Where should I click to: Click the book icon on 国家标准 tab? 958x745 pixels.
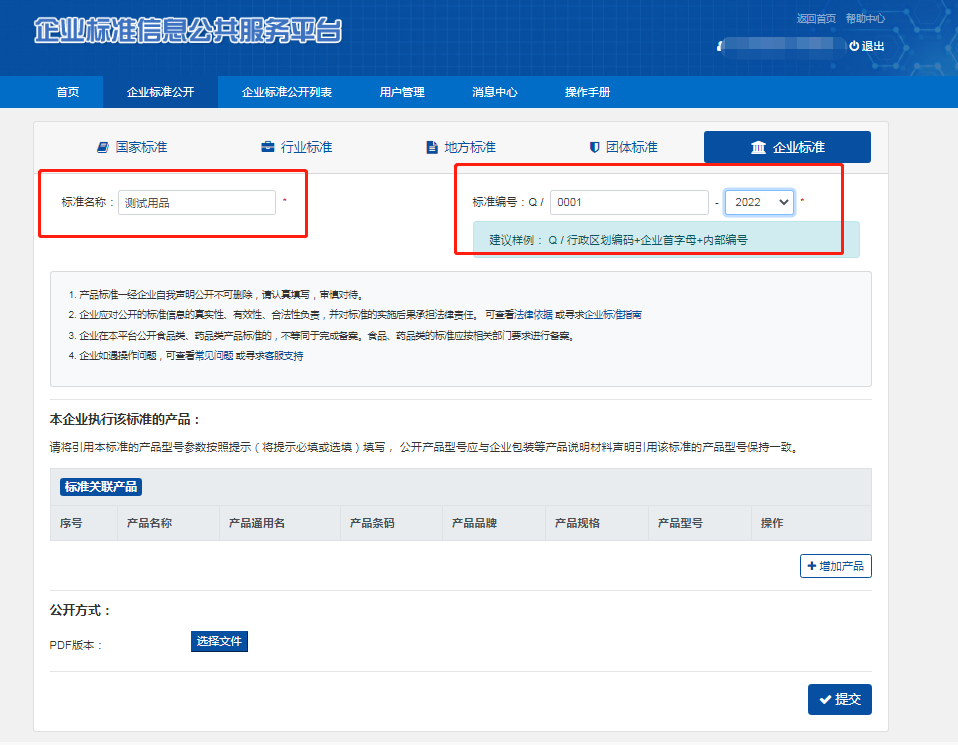[102, 147]
